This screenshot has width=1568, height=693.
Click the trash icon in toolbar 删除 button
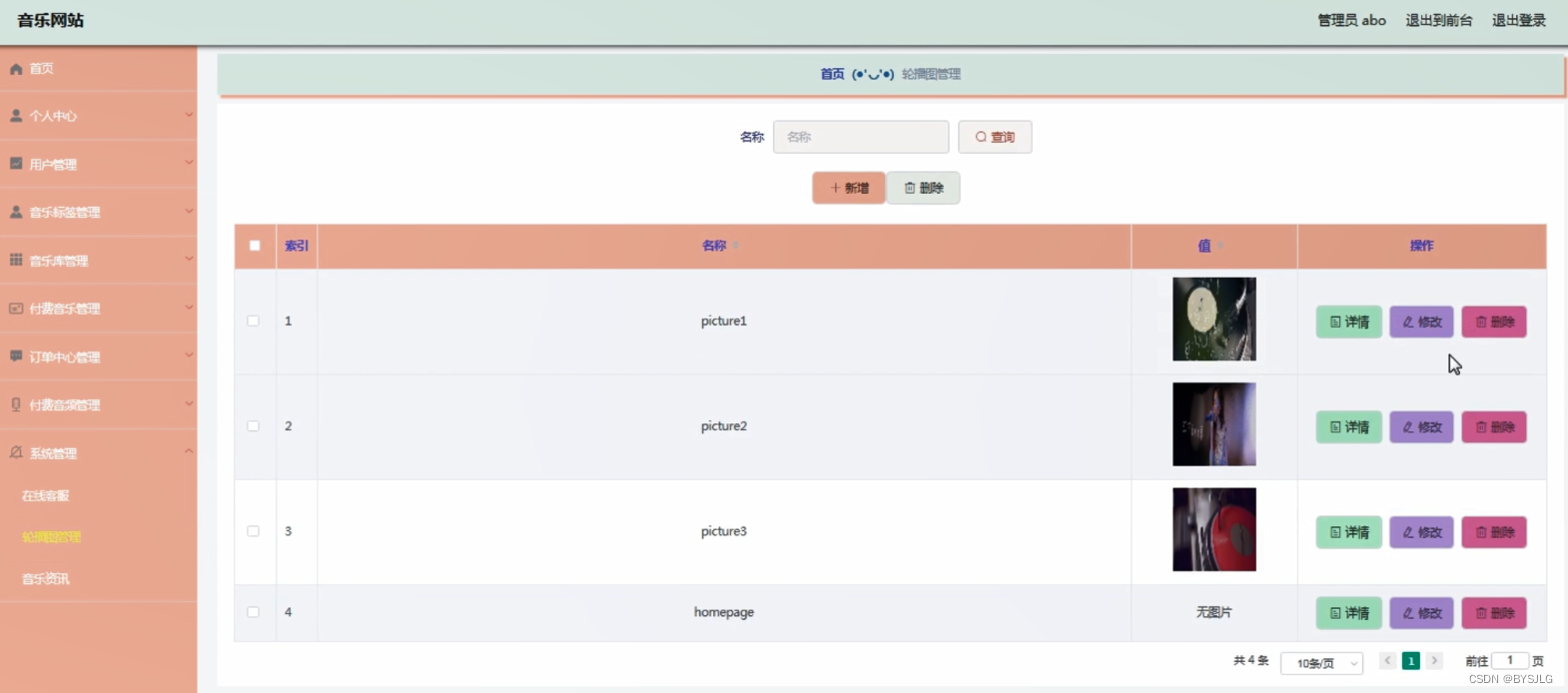(x=910, y=188)
